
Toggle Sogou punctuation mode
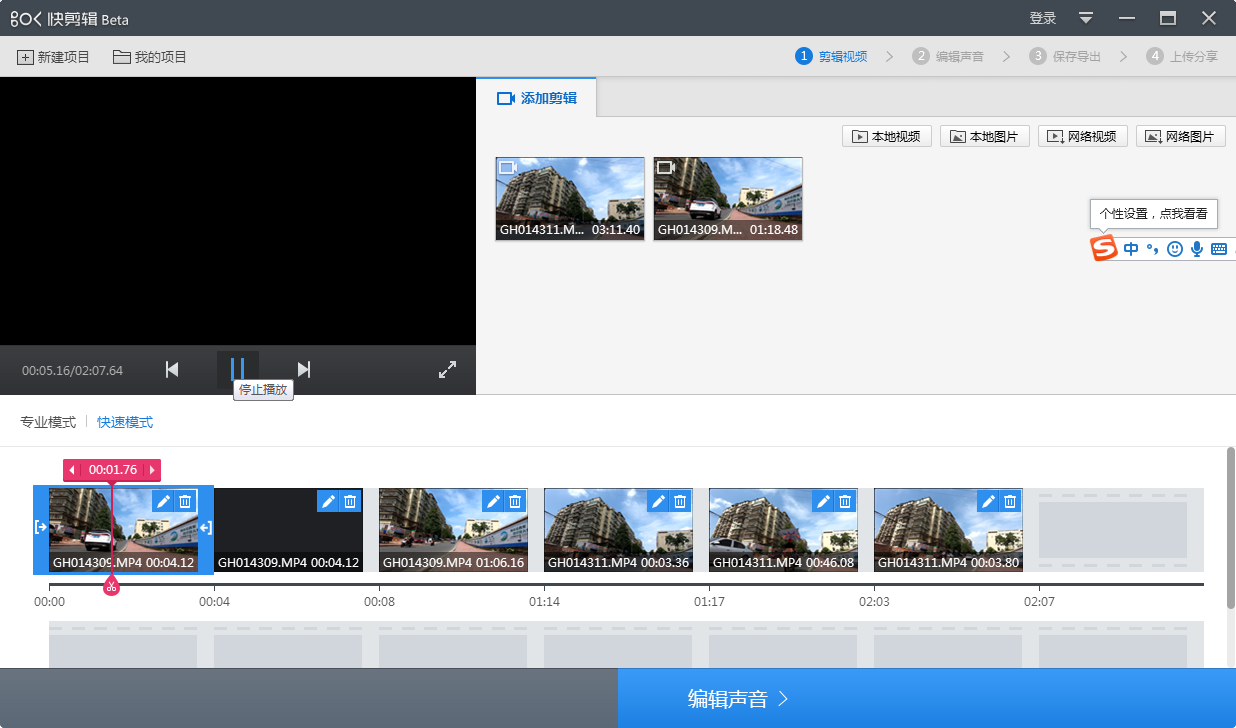coord(1153,249)
